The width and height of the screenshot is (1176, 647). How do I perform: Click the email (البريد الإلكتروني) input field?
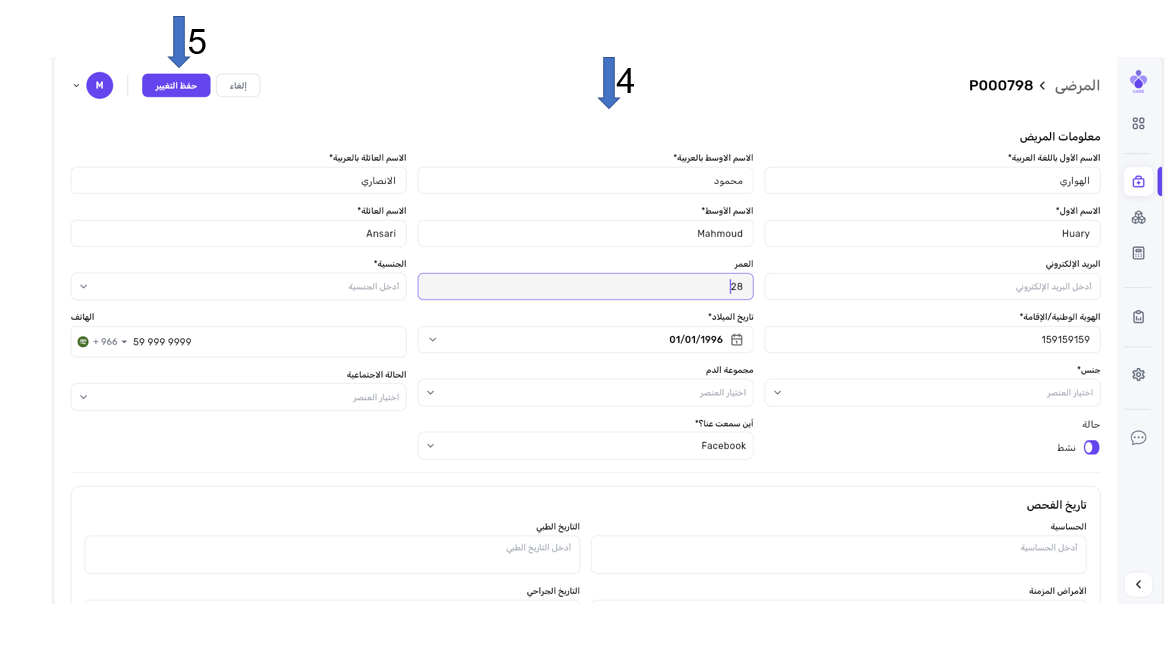[x=932, y=287]
